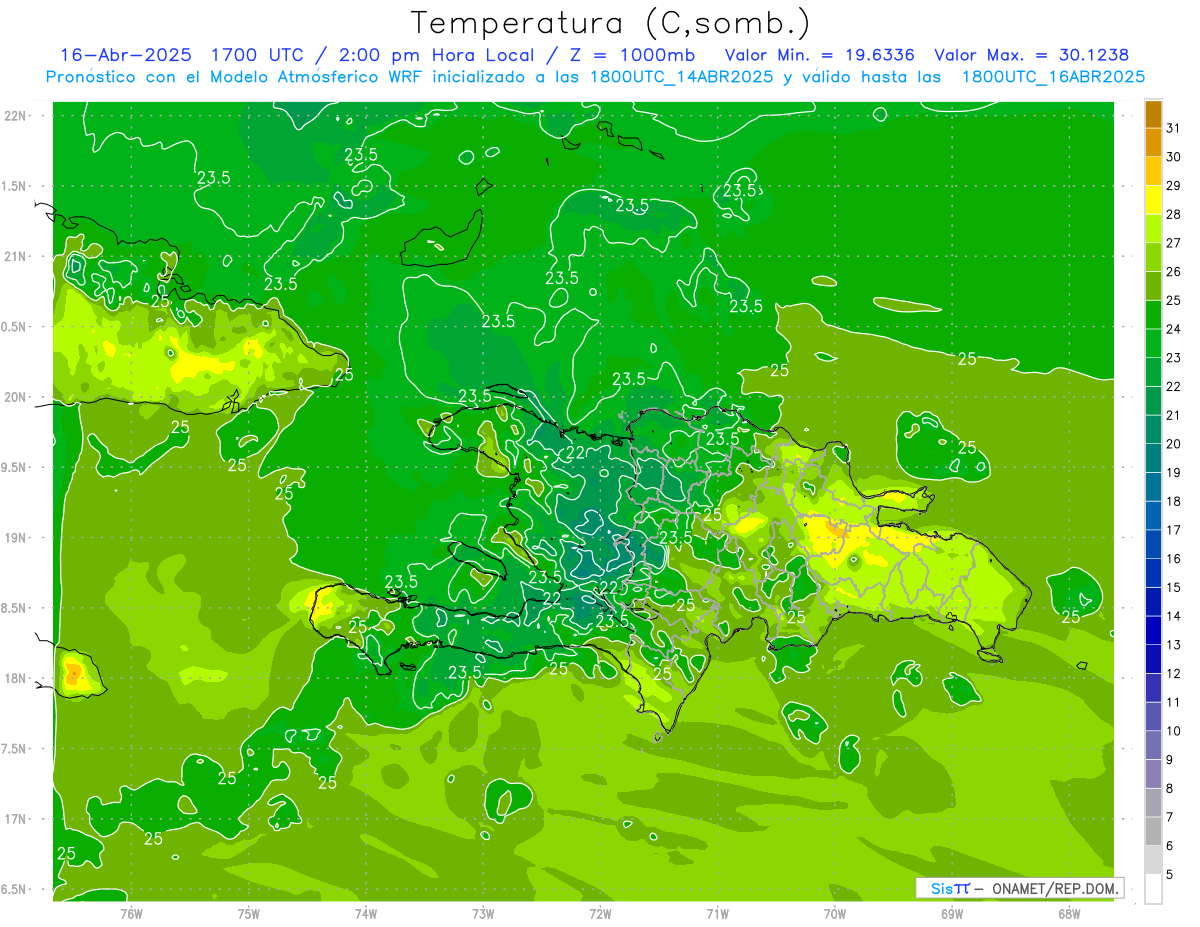This screenshot has height=927, width=1200.
Task: Click the "1700 UTC / 2:00 pm Hora Local" text
Action: 378,56
